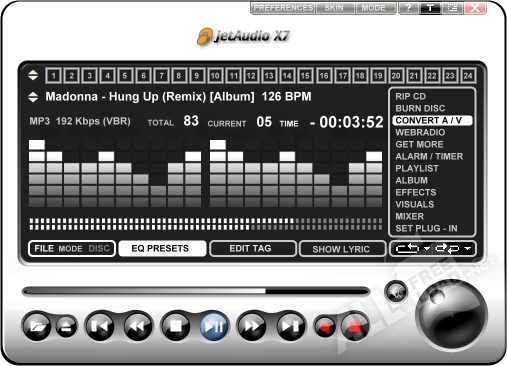Viewport: 507px width, 366px height.
Task: Click the open file folder icon
Action: pos(37,326)
